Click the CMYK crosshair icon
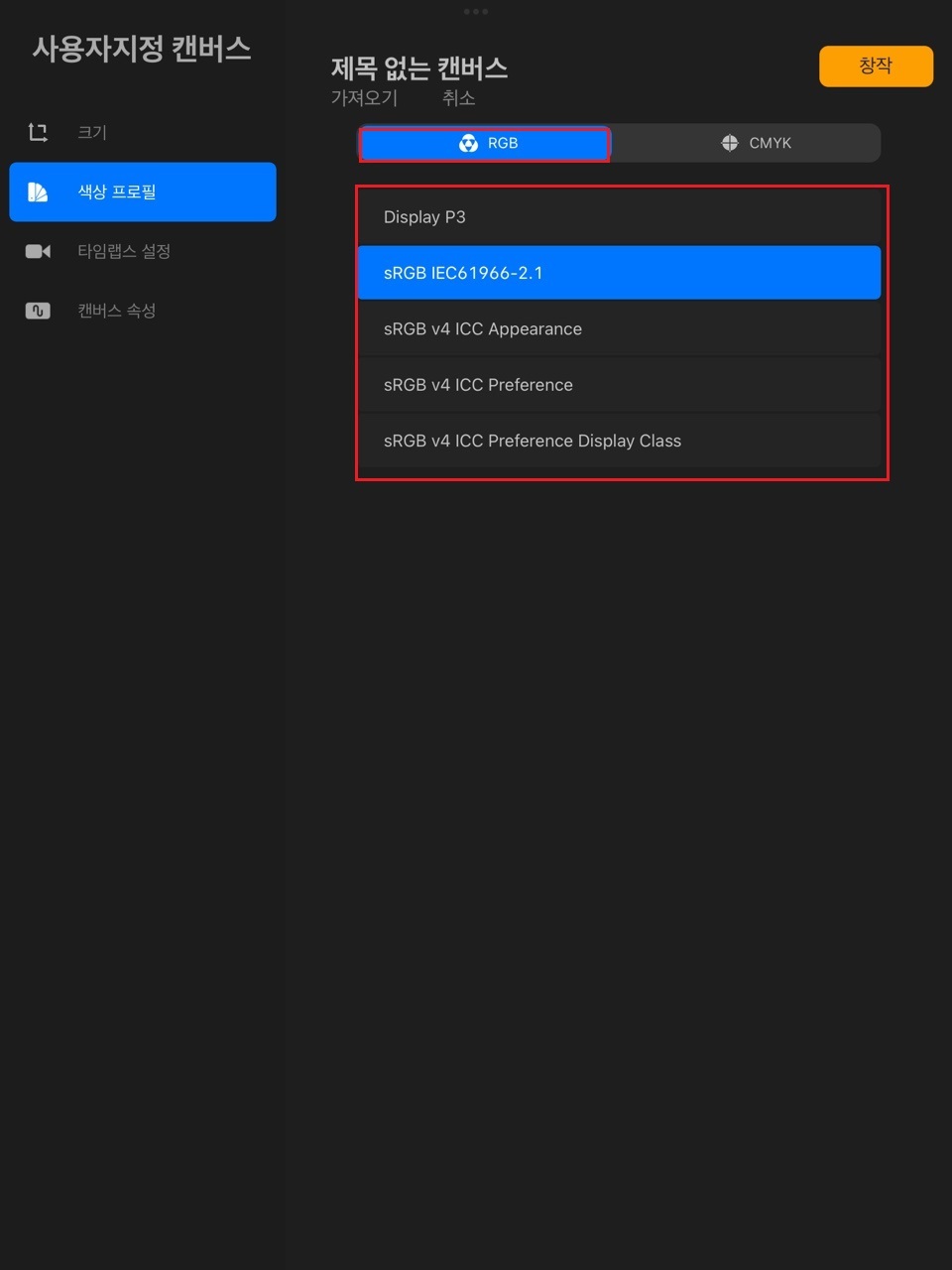Viewport: 952px width, 1270px height. pos(730,143)
